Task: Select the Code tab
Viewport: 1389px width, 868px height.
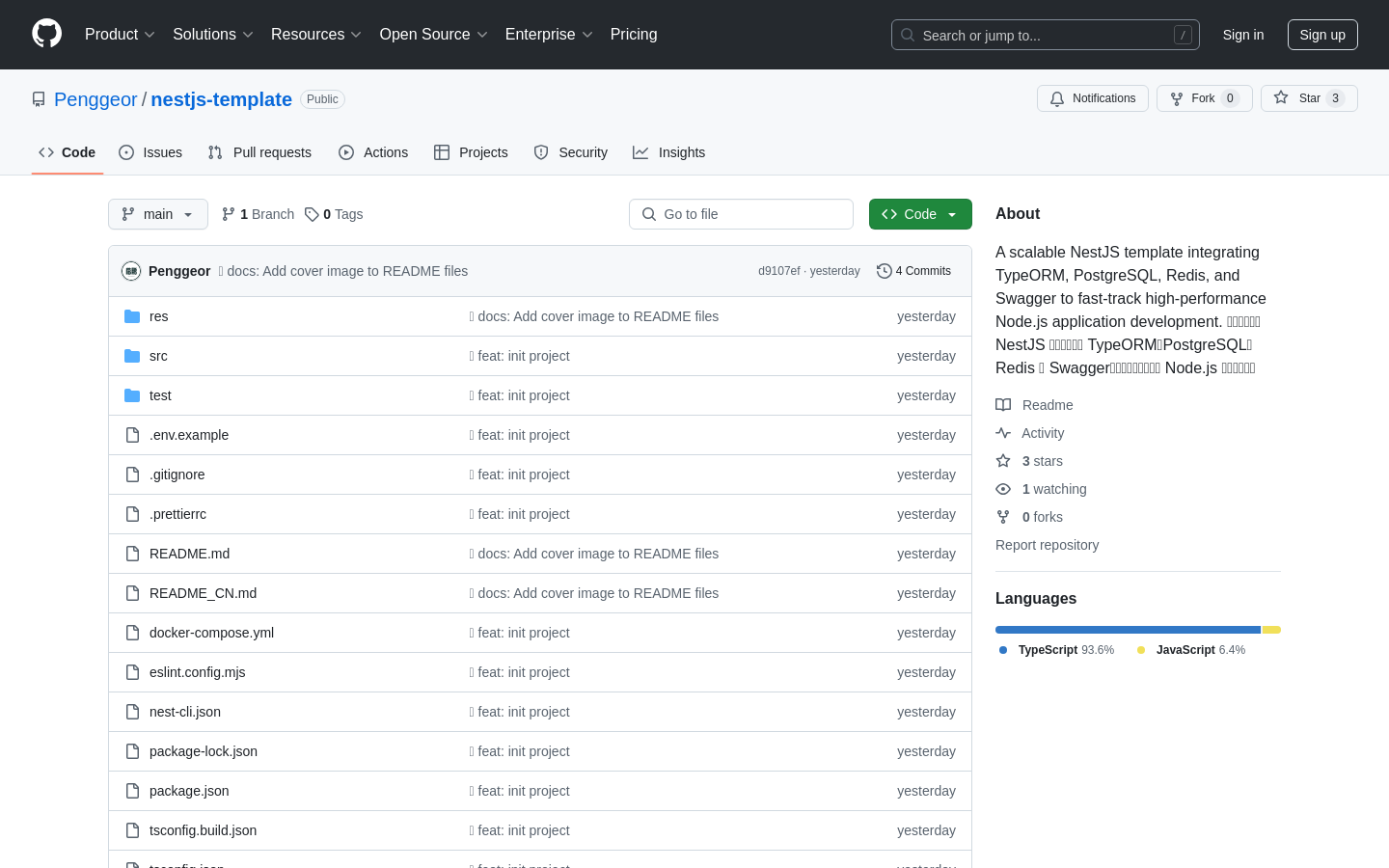Action: click(67, 152)
